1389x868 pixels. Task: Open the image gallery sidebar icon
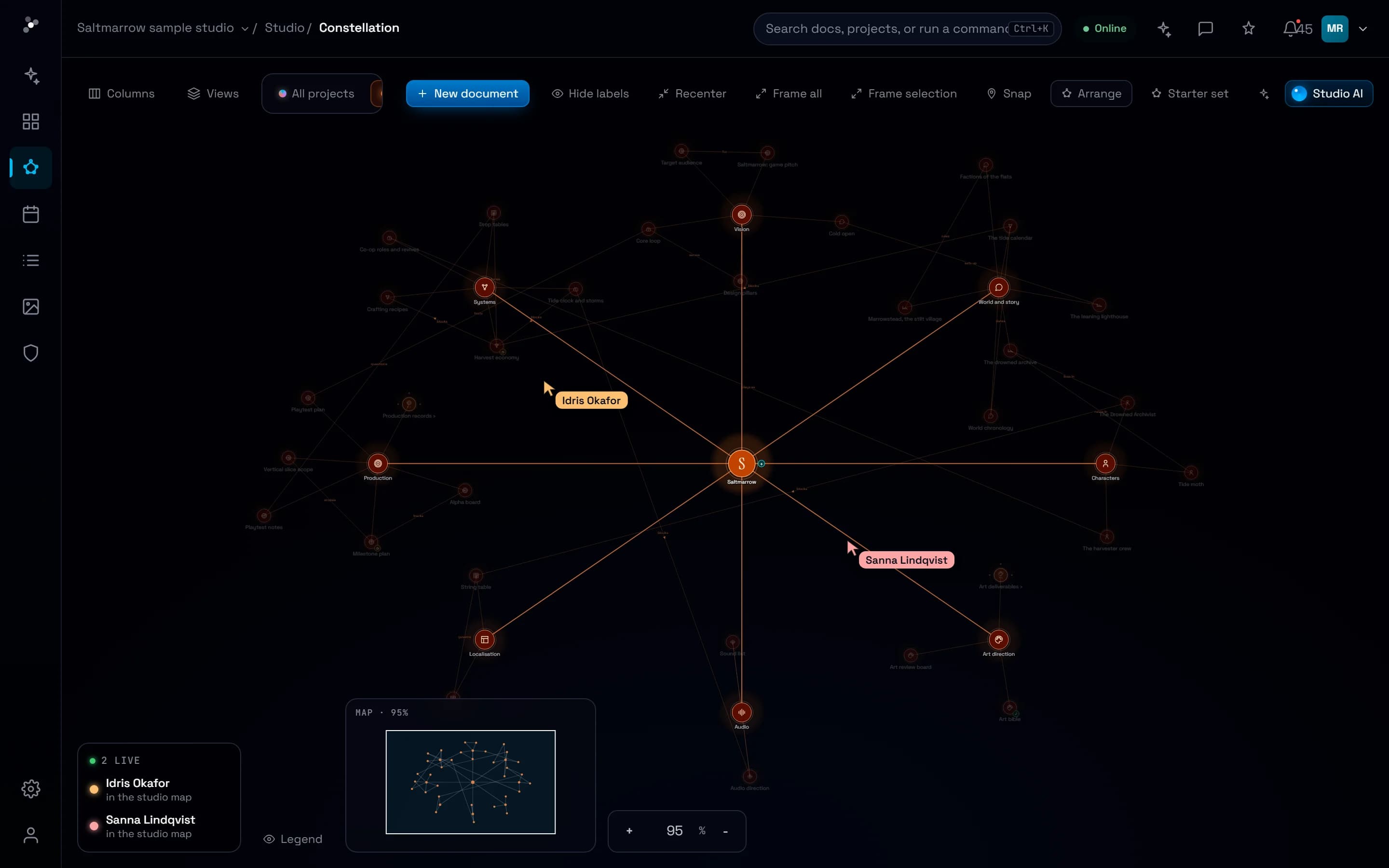click(x=31, y=307)
